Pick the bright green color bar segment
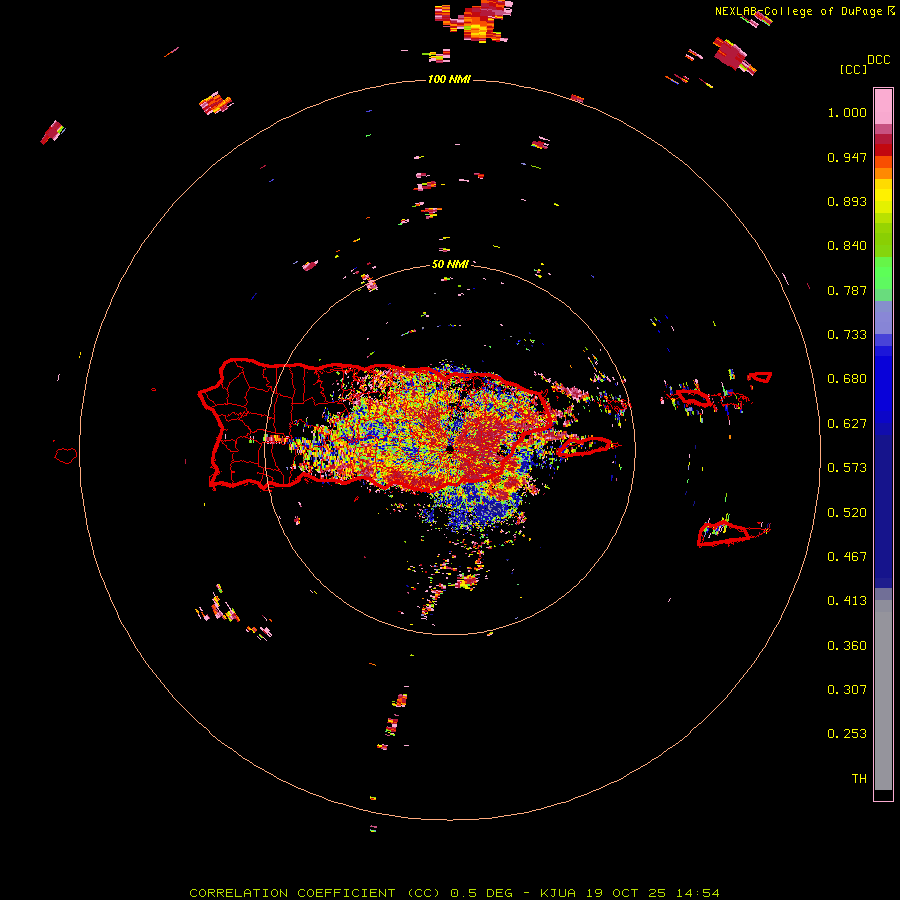 [883, 273]
